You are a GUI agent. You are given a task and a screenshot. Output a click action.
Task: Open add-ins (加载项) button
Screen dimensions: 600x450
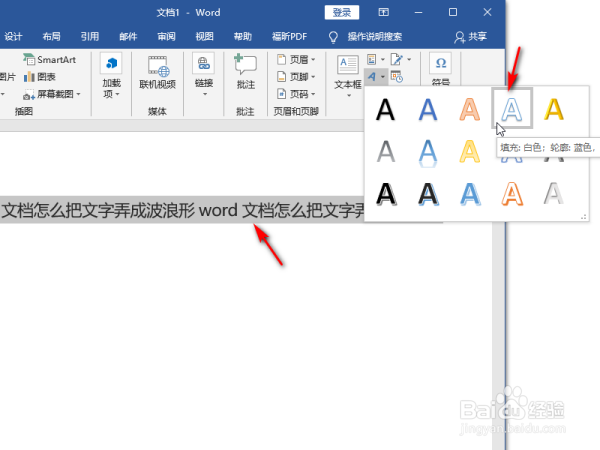tap(111, 76)
